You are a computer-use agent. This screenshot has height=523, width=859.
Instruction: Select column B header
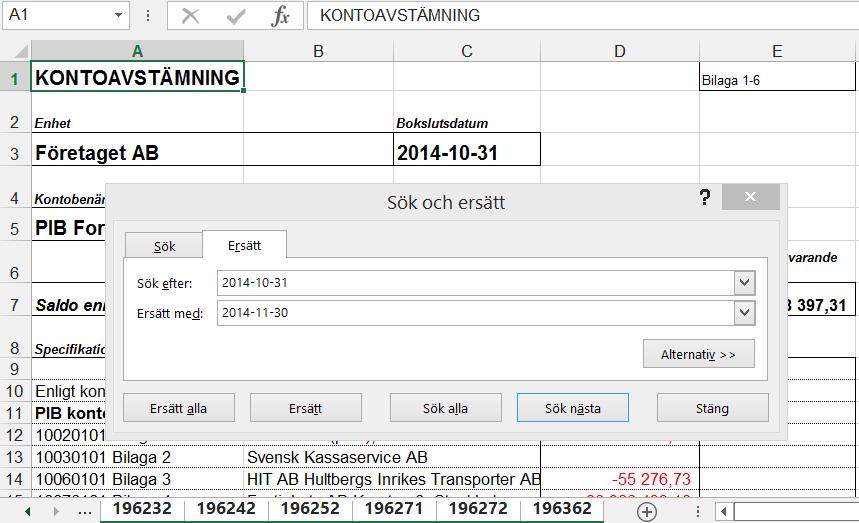pyautogui.click(x=318, y=51)
